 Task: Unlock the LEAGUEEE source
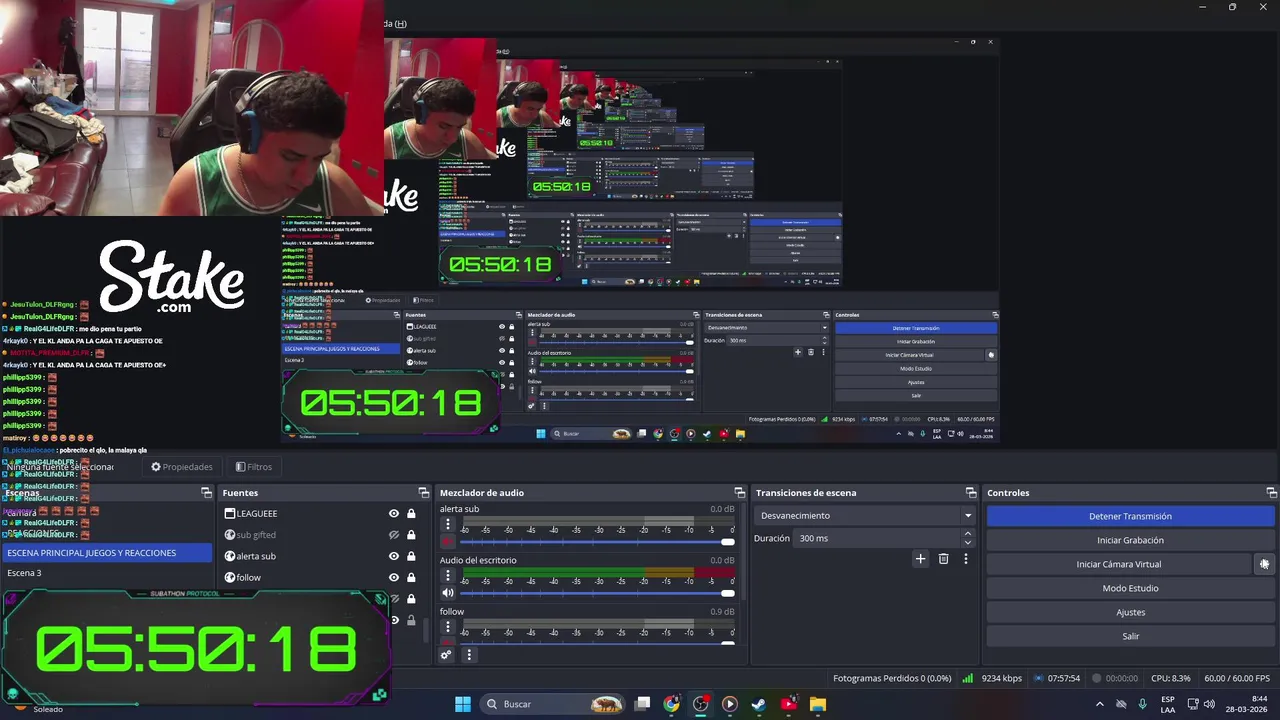411,514
